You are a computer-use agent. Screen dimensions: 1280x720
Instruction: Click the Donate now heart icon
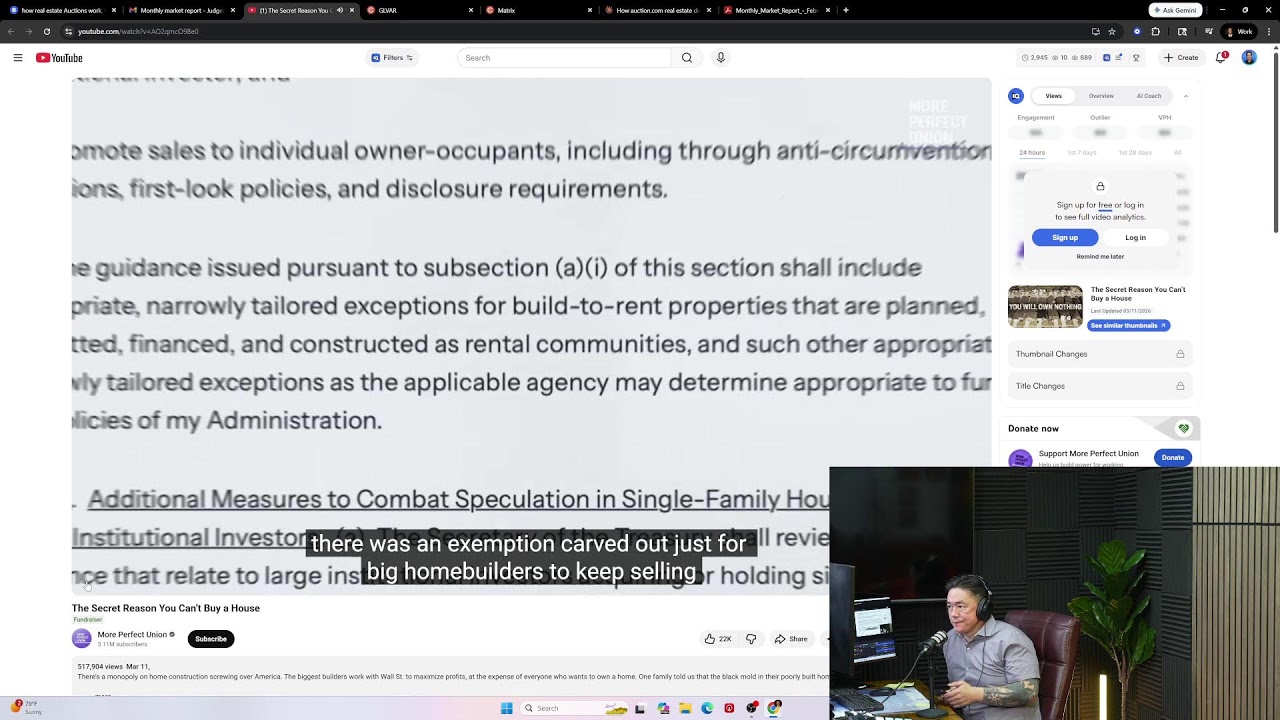coord(1183,428)
